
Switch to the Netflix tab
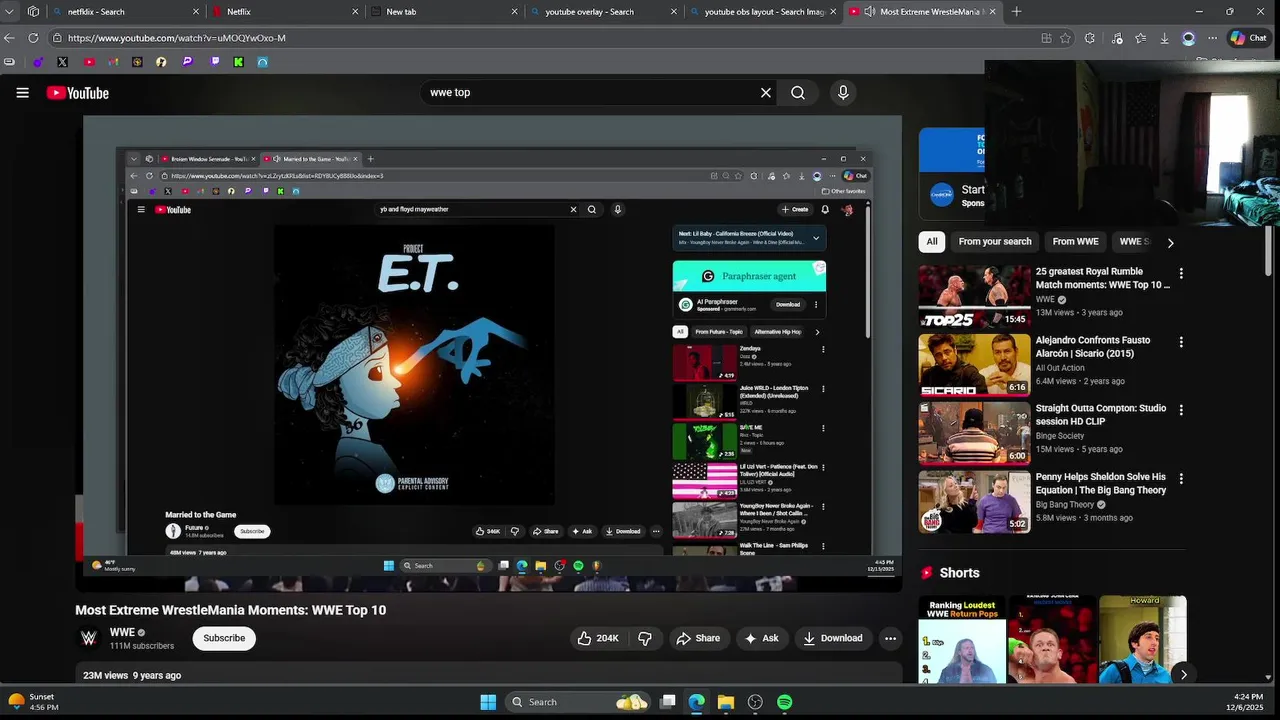click(285, 12)
